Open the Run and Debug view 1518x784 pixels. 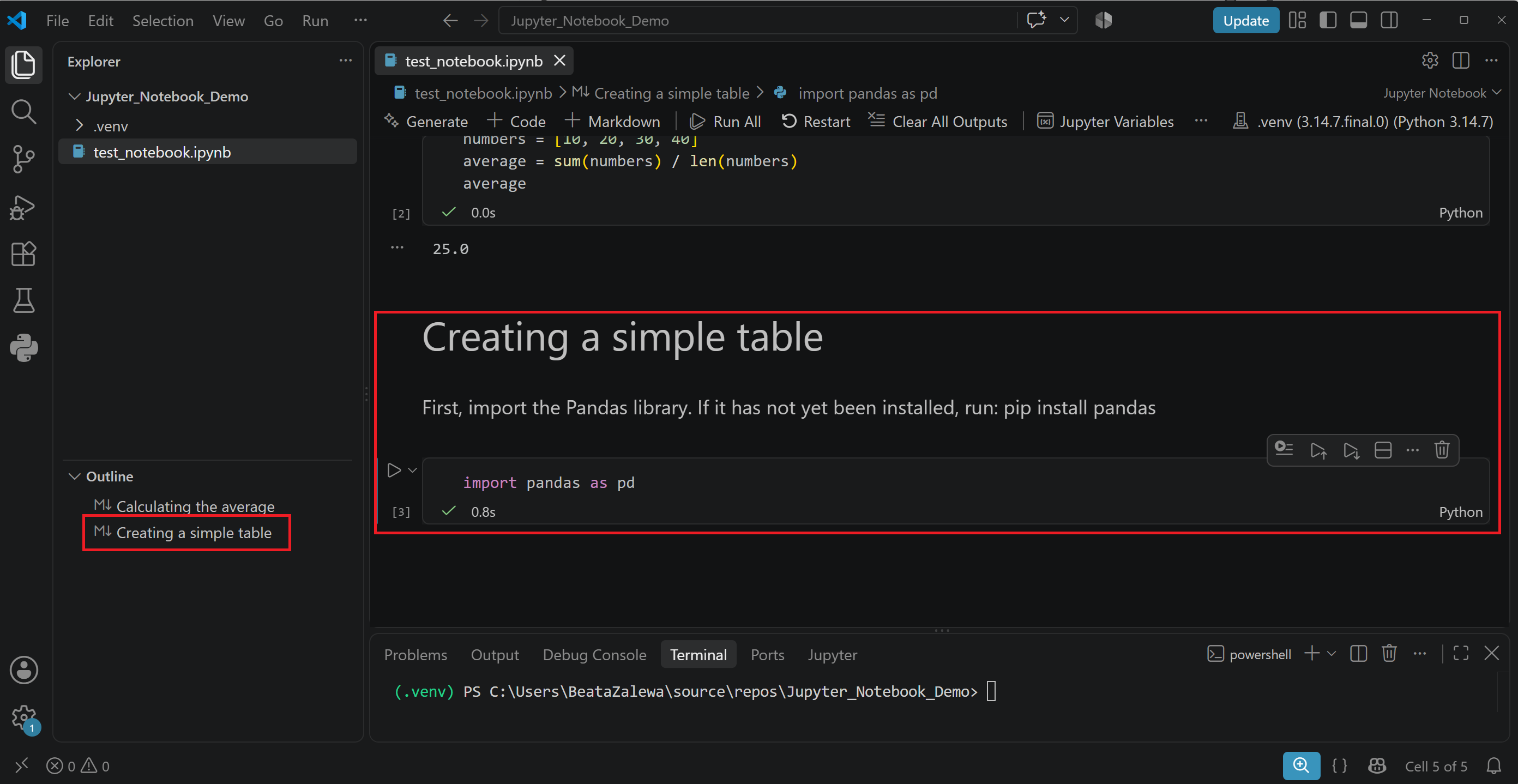pos(23,207)
